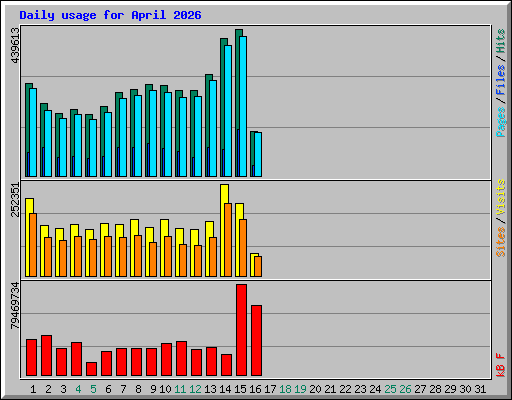Click day 29 on the x-axis
Screen dimensions: 512x400
click(x=450, y=389)
